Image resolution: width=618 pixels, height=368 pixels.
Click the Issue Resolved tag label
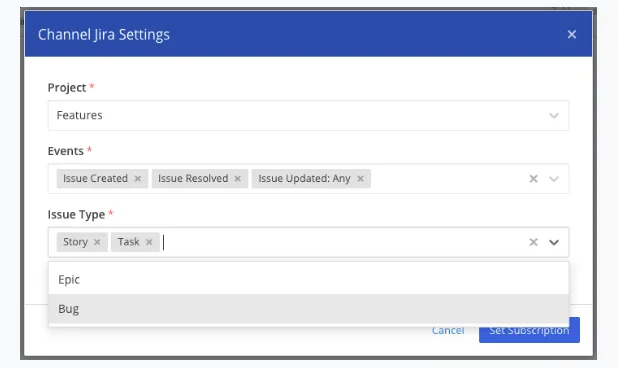point(193,178)
